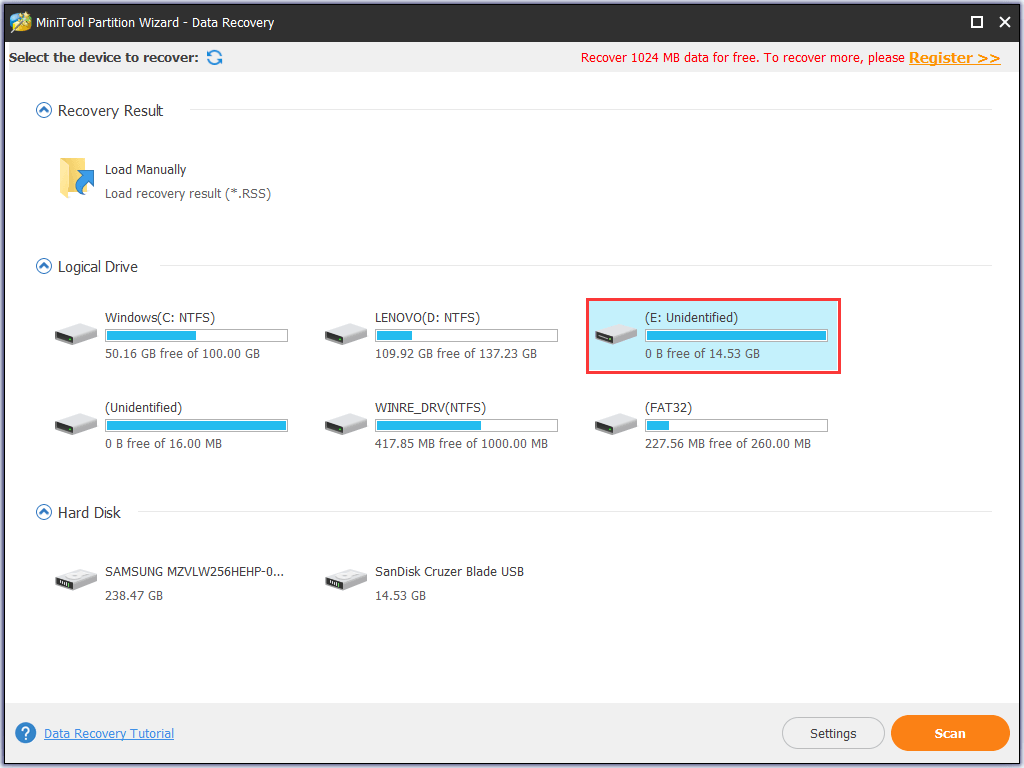Click the blue help question mark icon
Viewport: 1024px width, 768px height.
pos(25,733)
